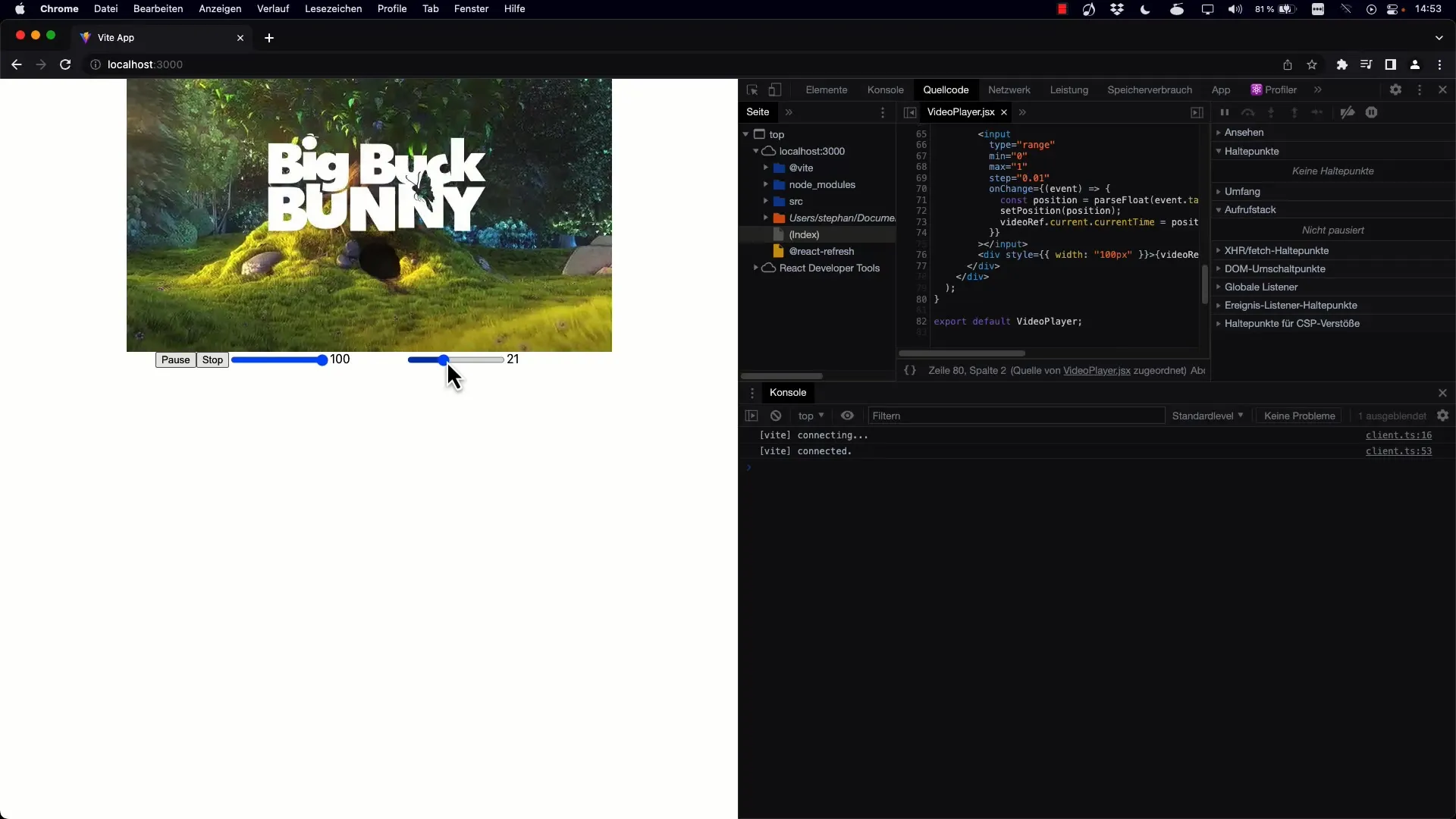1456x819 pixels.
Task: Show more navigator tabs chevron
Action: tap(789, 112)
